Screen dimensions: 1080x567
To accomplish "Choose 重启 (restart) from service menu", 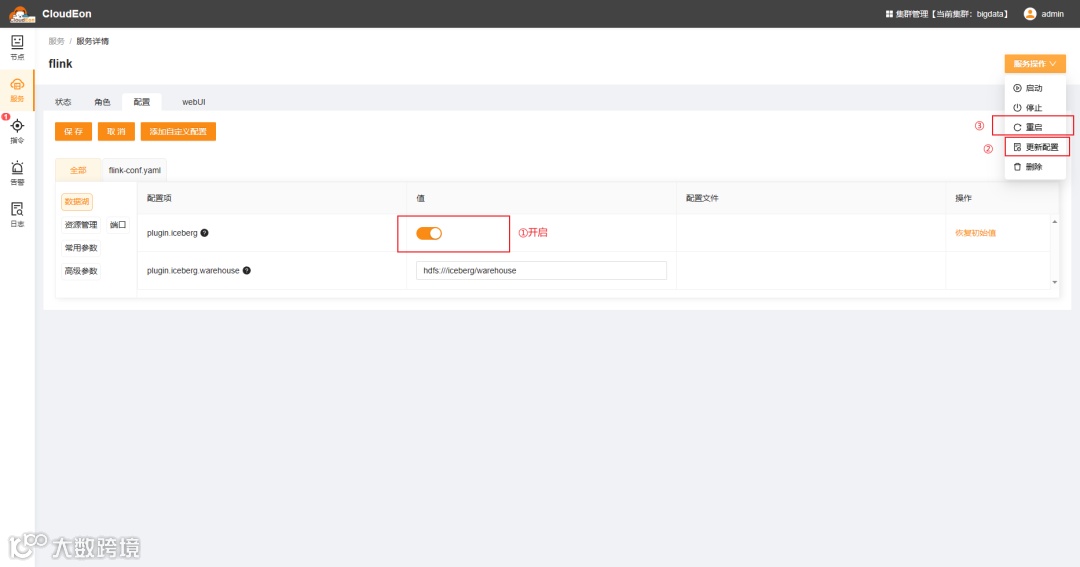I will pos(1035,127).
